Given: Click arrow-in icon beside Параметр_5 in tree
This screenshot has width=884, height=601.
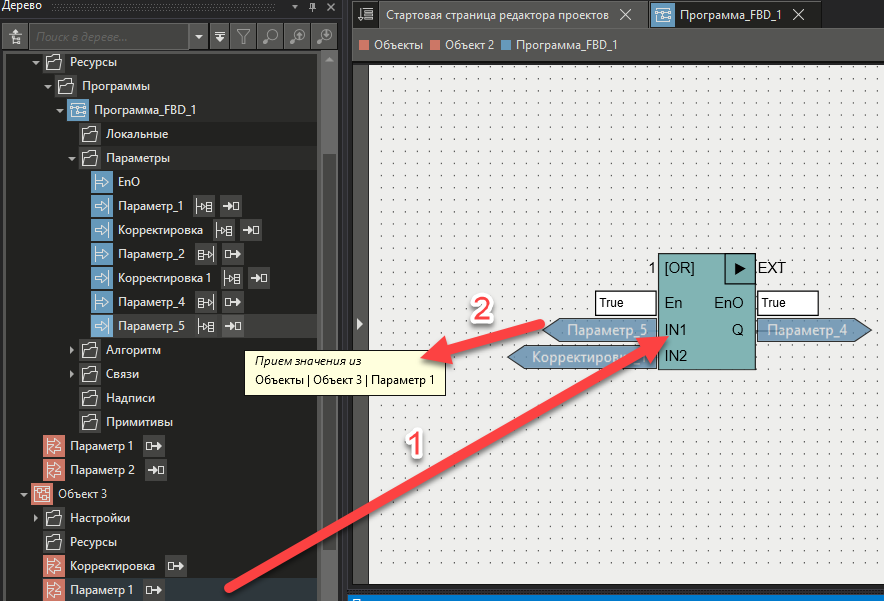Looking at the screenshot, I should pos(232,326).
